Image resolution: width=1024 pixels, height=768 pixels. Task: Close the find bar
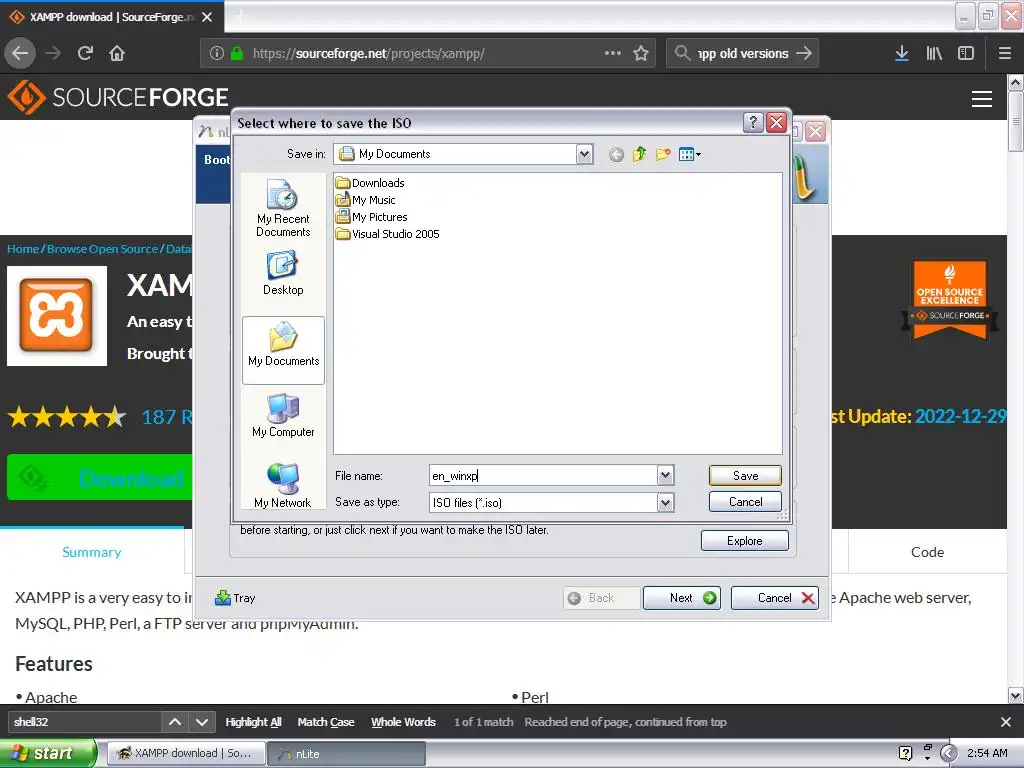1006,722
